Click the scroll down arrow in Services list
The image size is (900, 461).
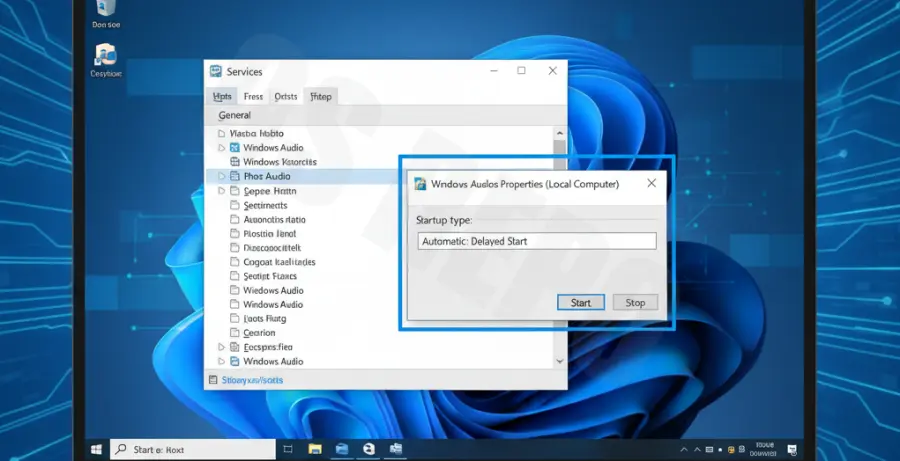560,362
